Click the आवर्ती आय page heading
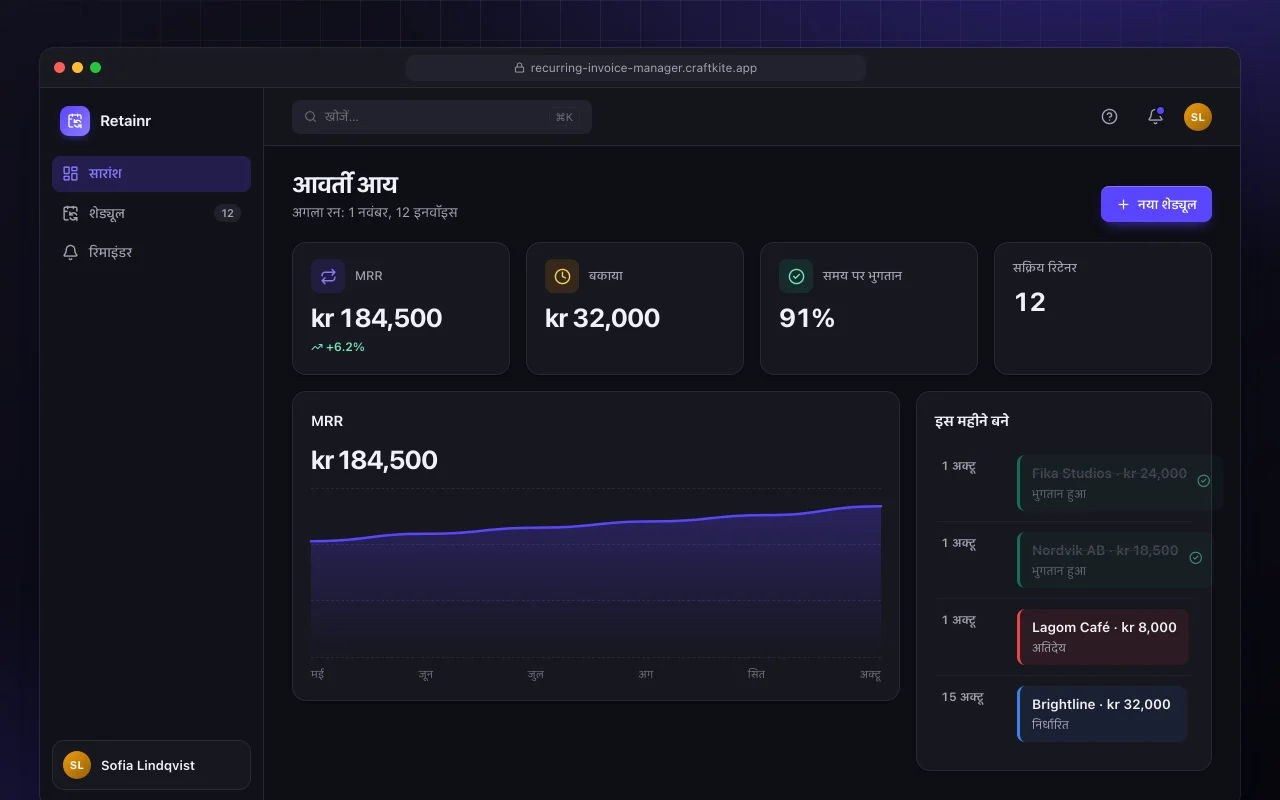Screen dimensions: 1280x800 [345, 184]
